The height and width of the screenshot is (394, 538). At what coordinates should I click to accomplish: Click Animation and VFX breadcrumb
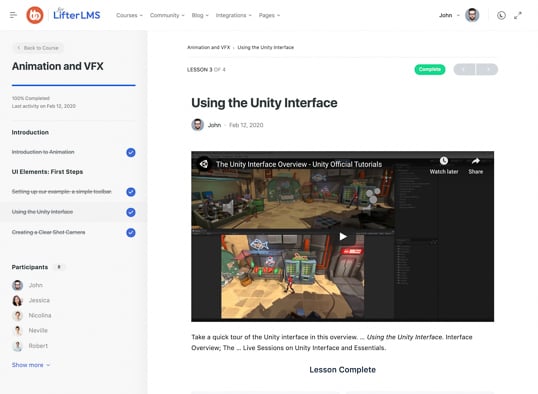(209, 47)
